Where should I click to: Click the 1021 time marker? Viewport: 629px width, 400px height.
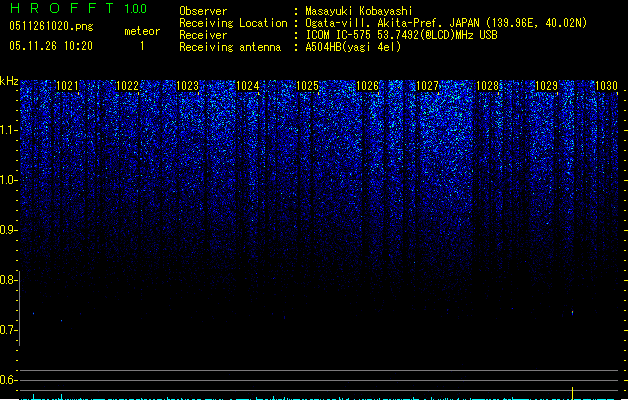point(67,86)
